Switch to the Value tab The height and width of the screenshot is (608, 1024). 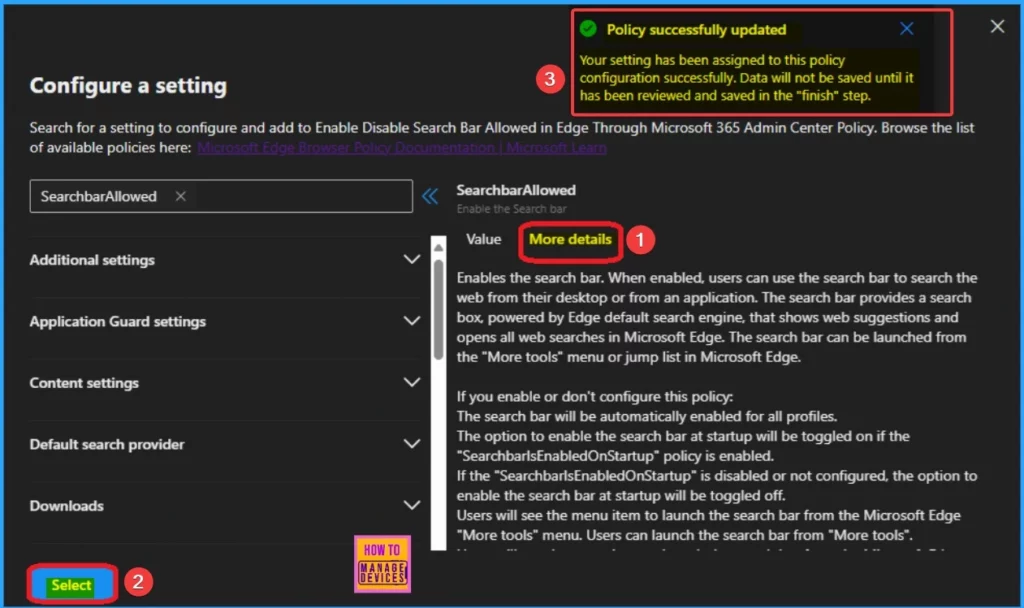(483, 239)
